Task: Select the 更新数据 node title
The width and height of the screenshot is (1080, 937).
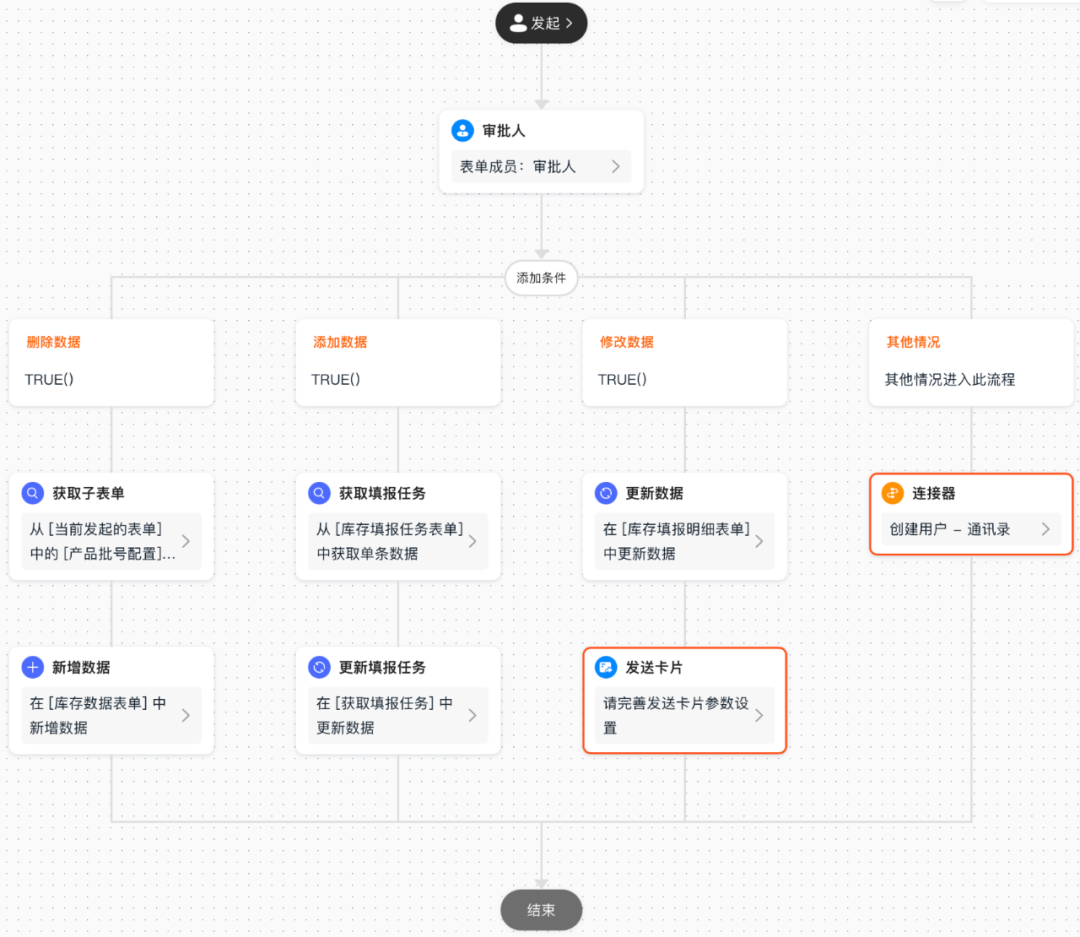Action: [x=654, y=493]
